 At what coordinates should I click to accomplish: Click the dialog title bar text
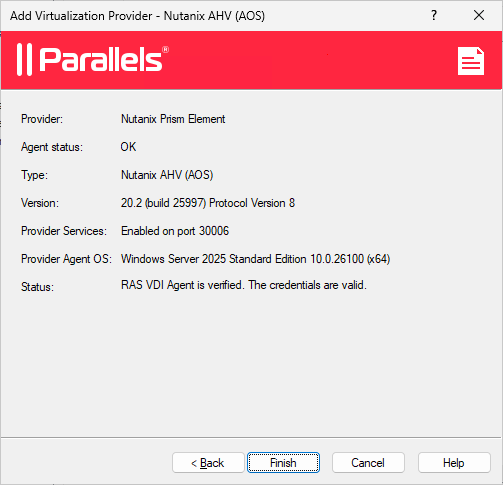click(x=137, y=16)
